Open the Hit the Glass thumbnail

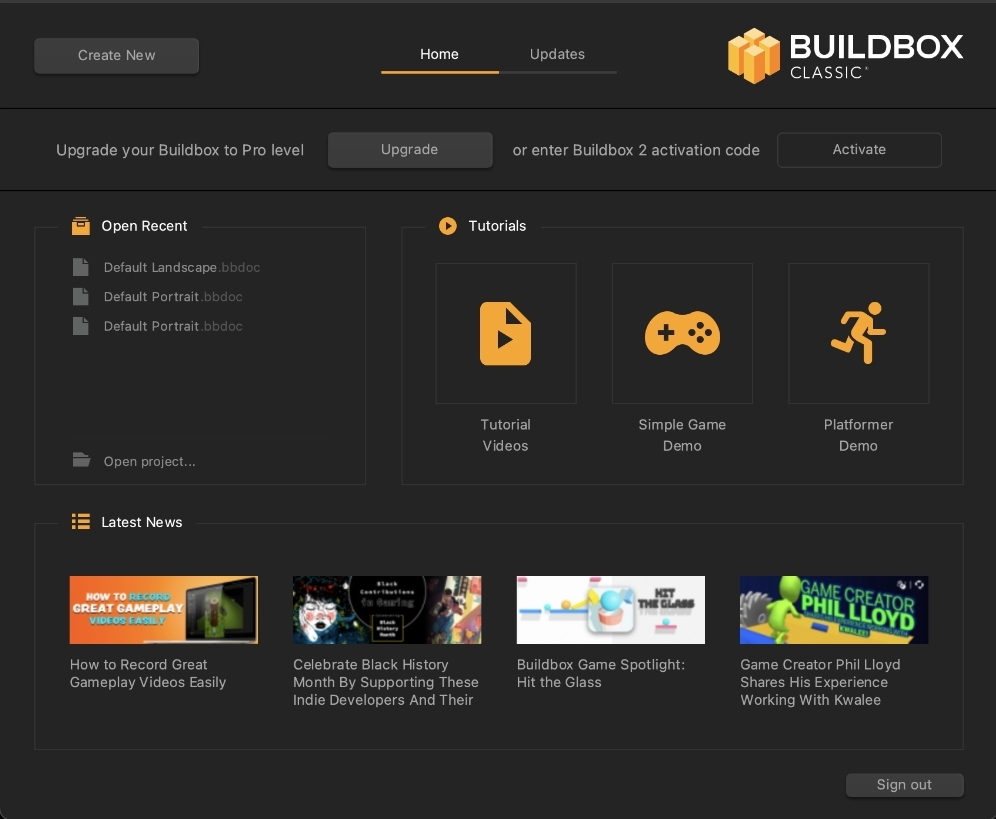[610, 610]
